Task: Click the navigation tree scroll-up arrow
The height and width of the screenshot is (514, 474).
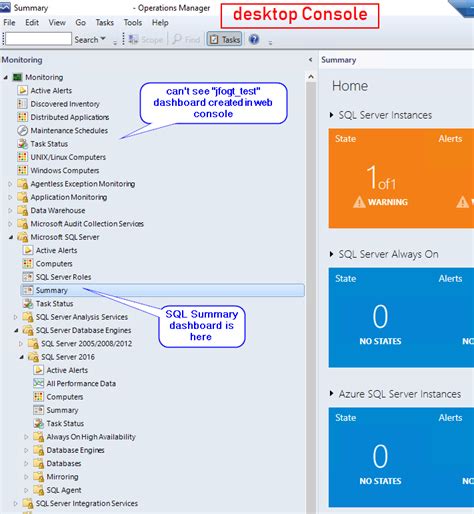Action: pyautogui.click(x=311, y=77)
